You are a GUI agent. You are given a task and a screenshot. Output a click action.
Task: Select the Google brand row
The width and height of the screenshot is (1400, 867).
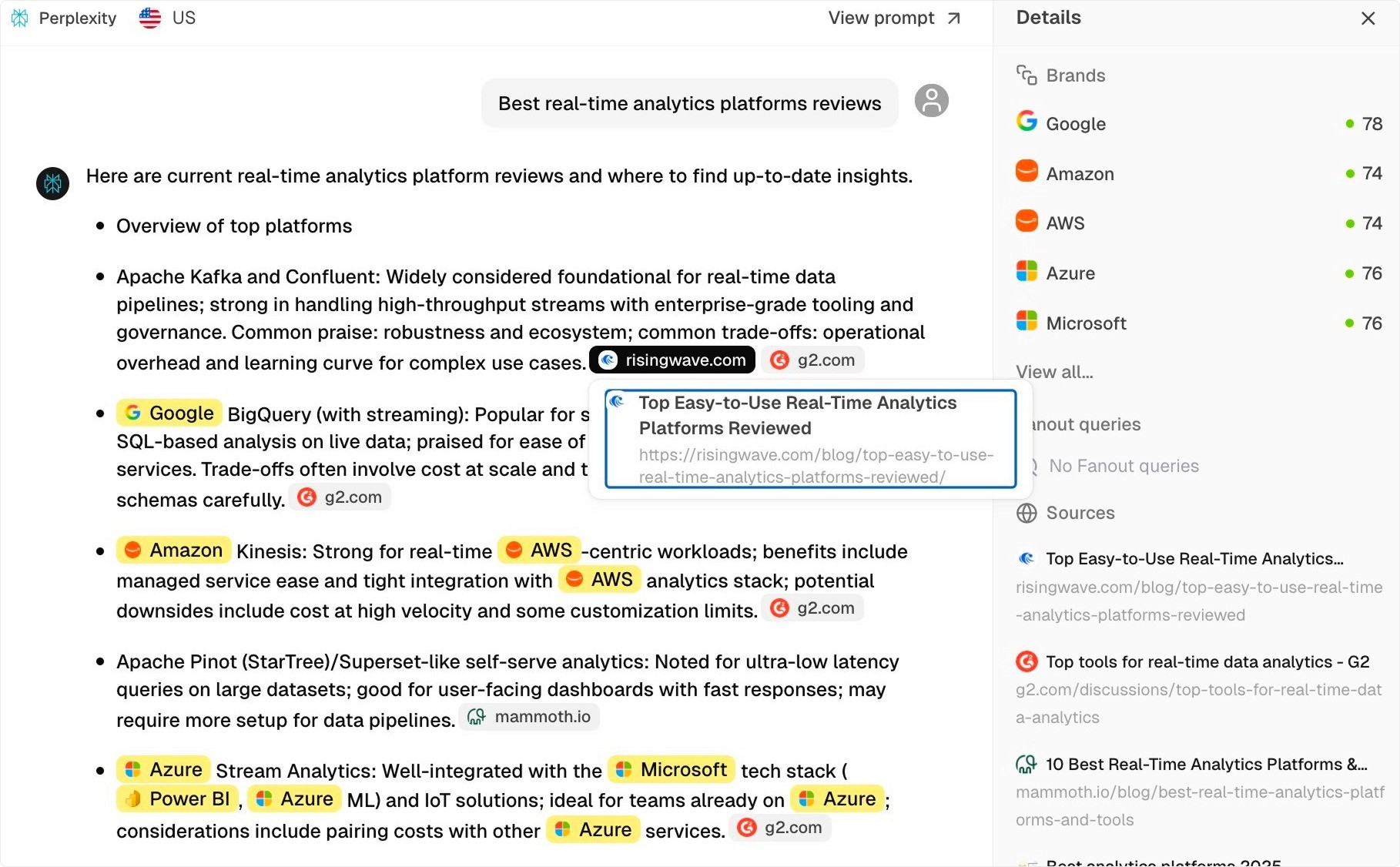(x=1199, y=123)
